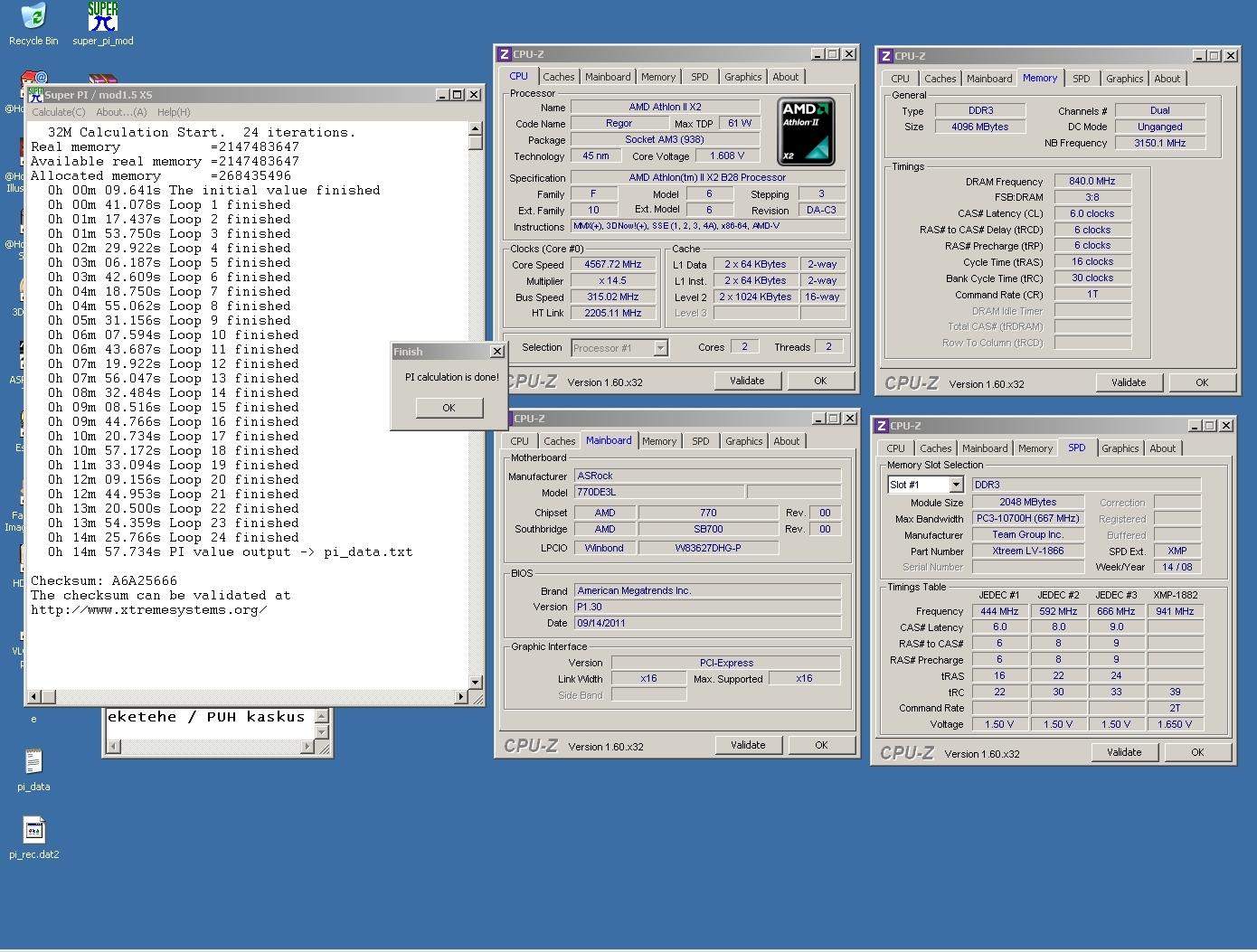1257x952 pixels.
Task: Close the Finish dialog
Action: click(496, 352)
